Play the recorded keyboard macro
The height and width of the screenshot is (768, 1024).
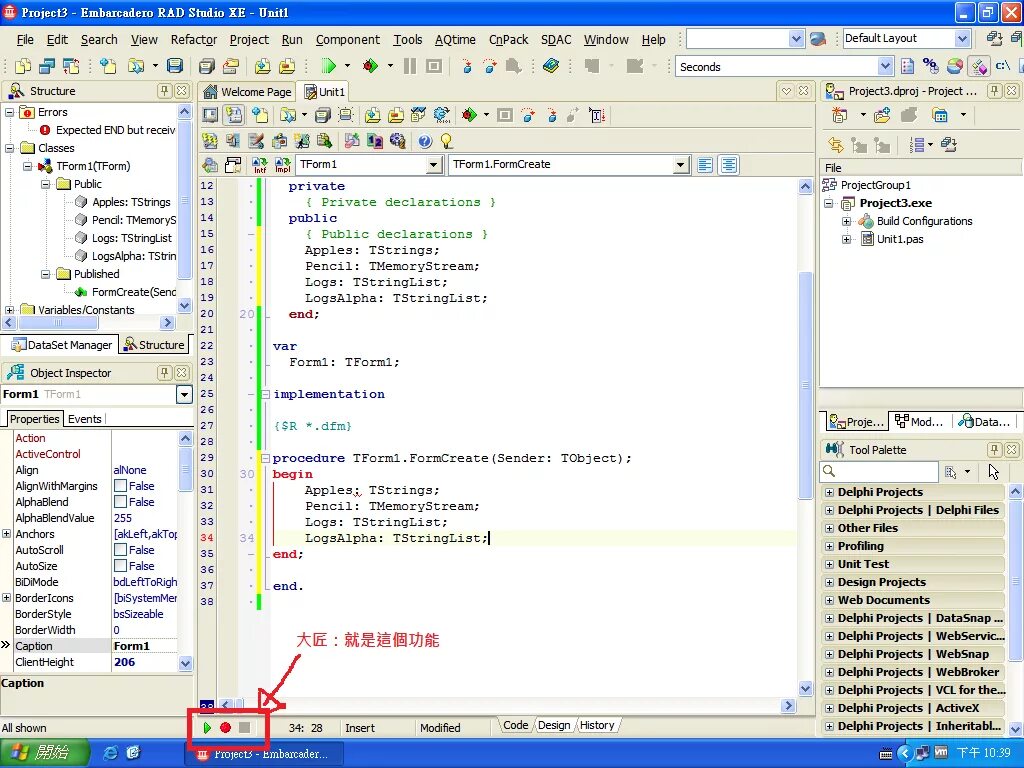(x=207, y=728)
